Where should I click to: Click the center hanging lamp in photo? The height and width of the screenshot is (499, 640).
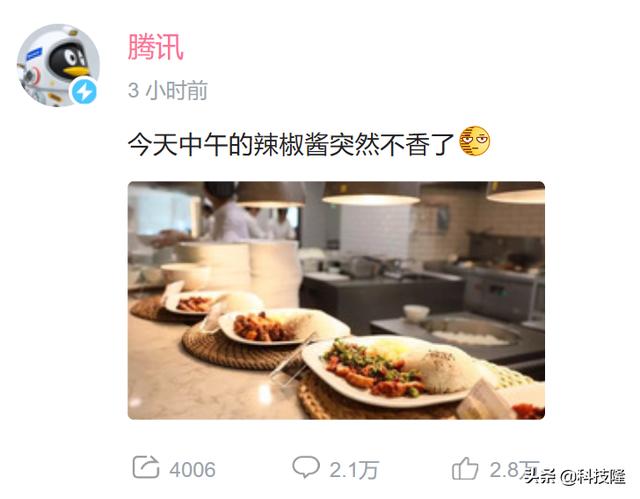371,193
